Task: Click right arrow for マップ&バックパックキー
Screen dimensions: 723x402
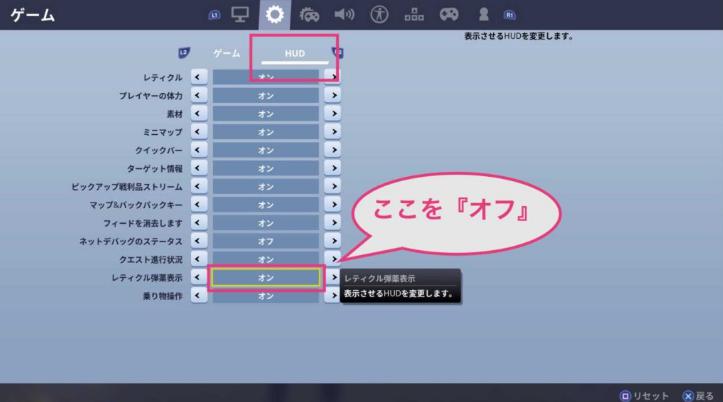Action: tap(332, 204)
